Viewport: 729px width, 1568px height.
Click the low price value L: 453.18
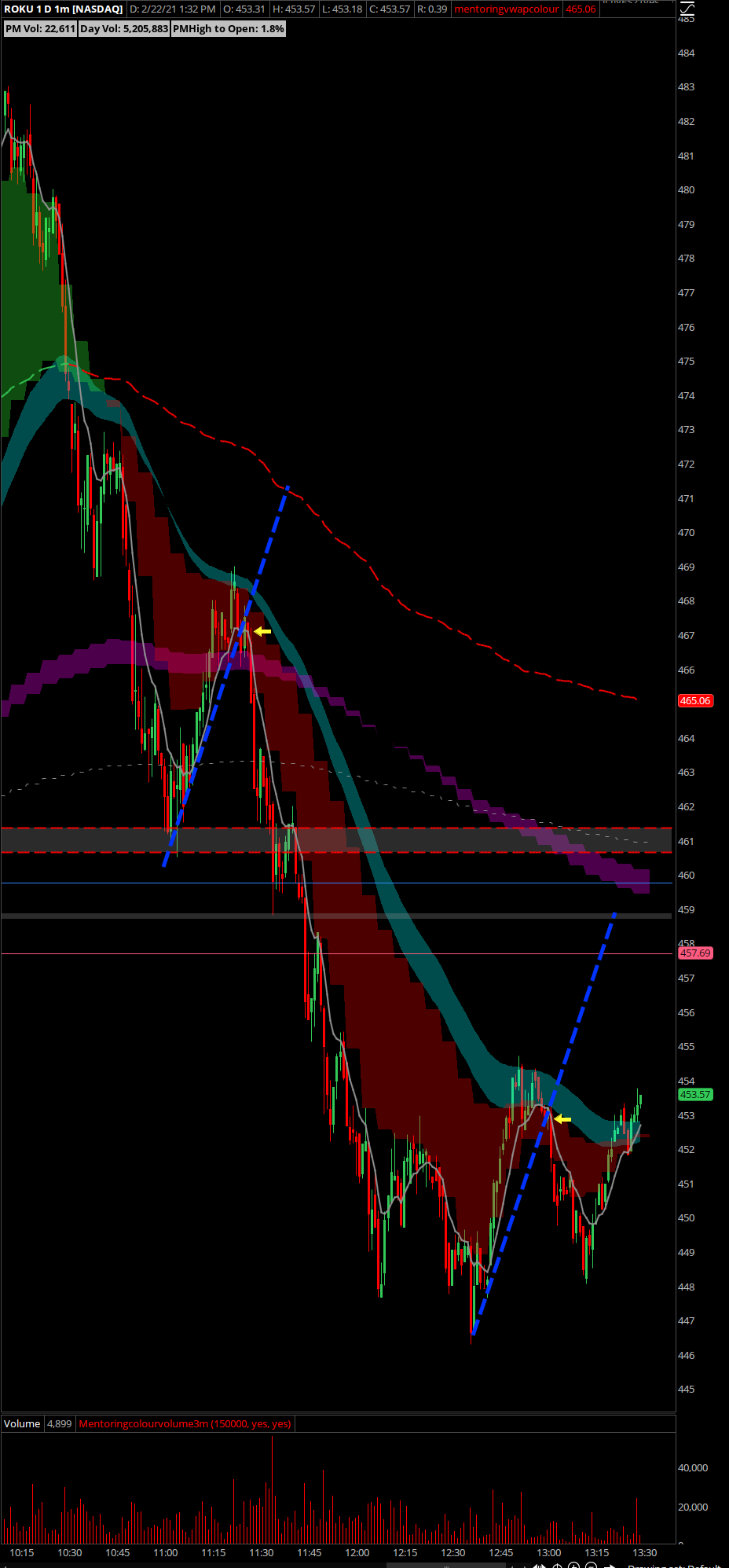coord(343,9)
